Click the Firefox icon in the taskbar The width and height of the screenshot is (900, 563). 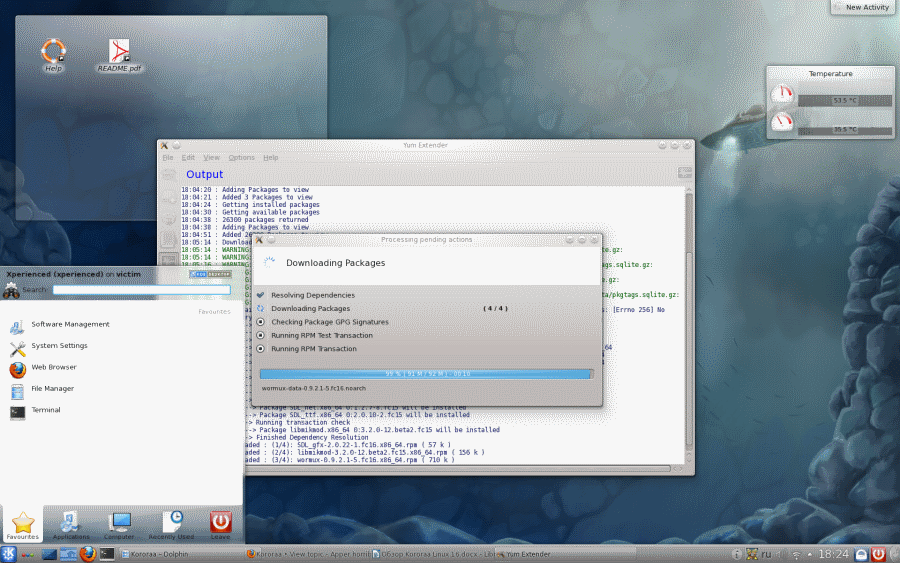[x=87, y=554]
